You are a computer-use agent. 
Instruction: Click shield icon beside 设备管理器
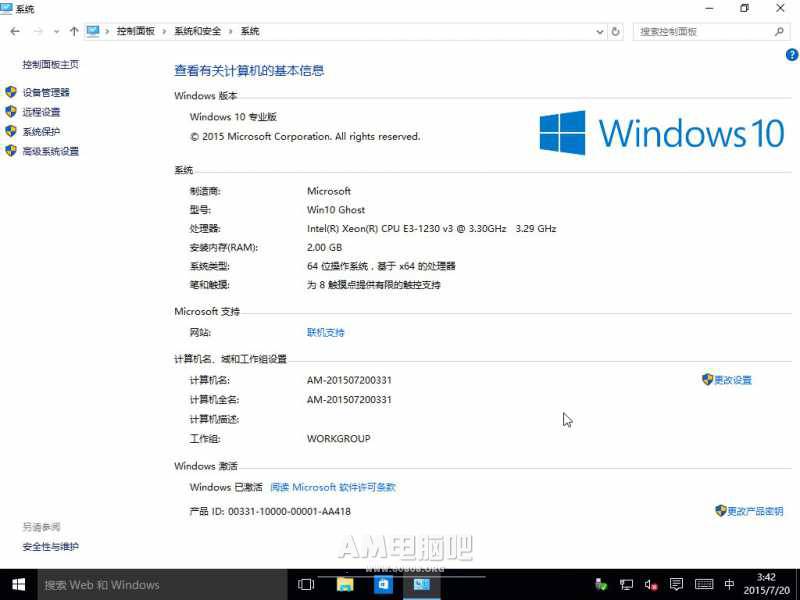pyautogui.click(x=11, y=92)
